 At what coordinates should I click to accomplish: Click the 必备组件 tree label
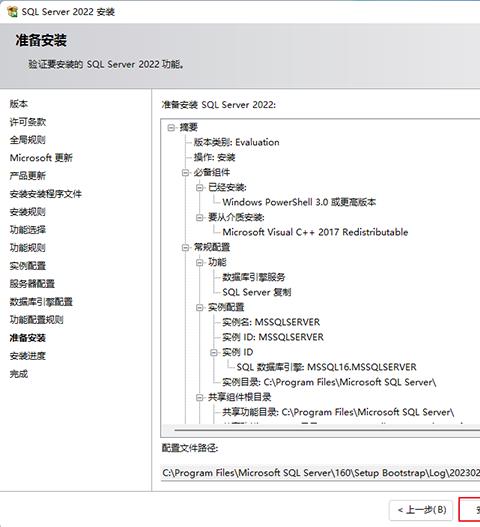pos(212,172)
